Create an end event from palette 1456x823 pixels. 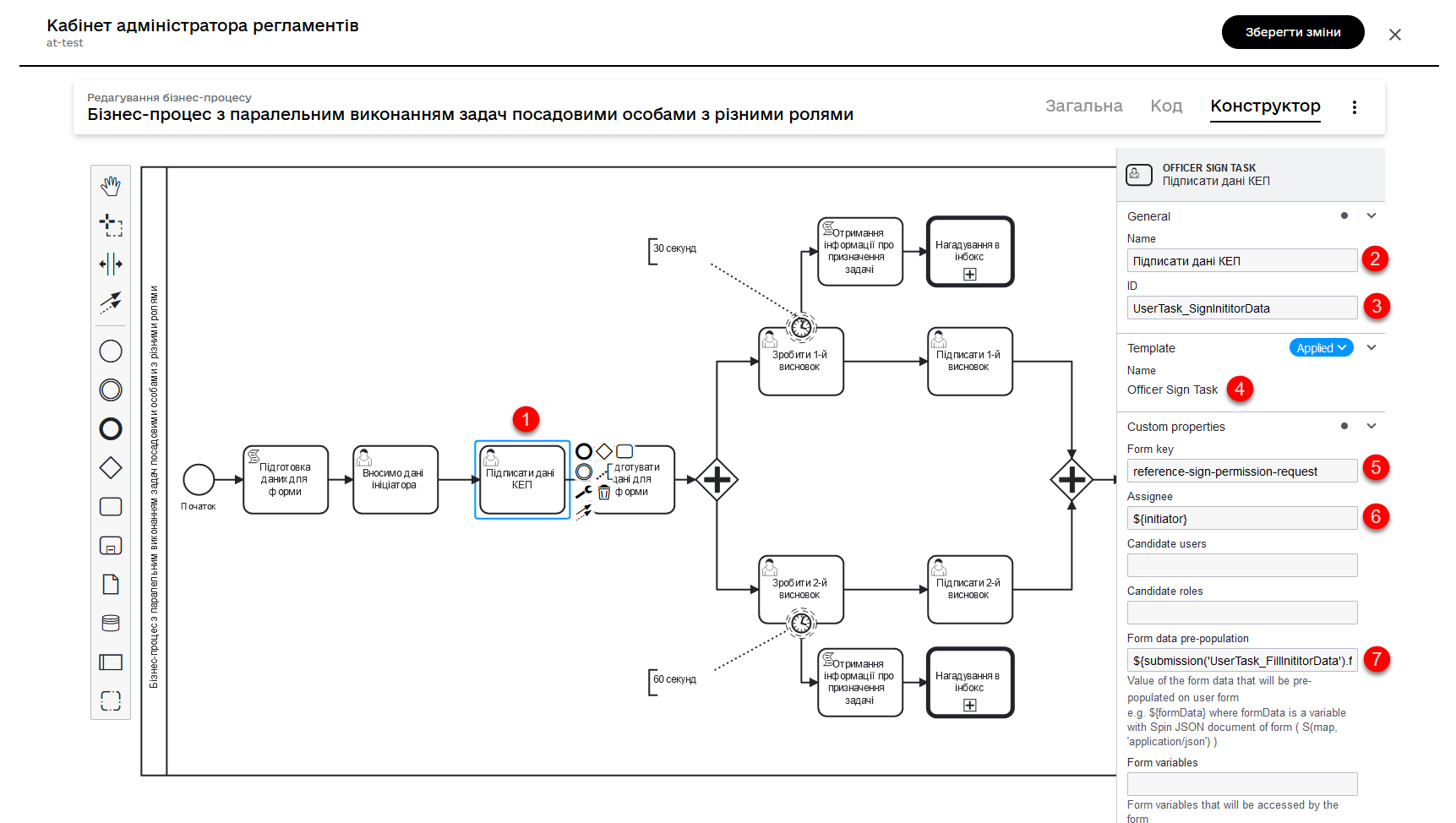coord(111,428)
